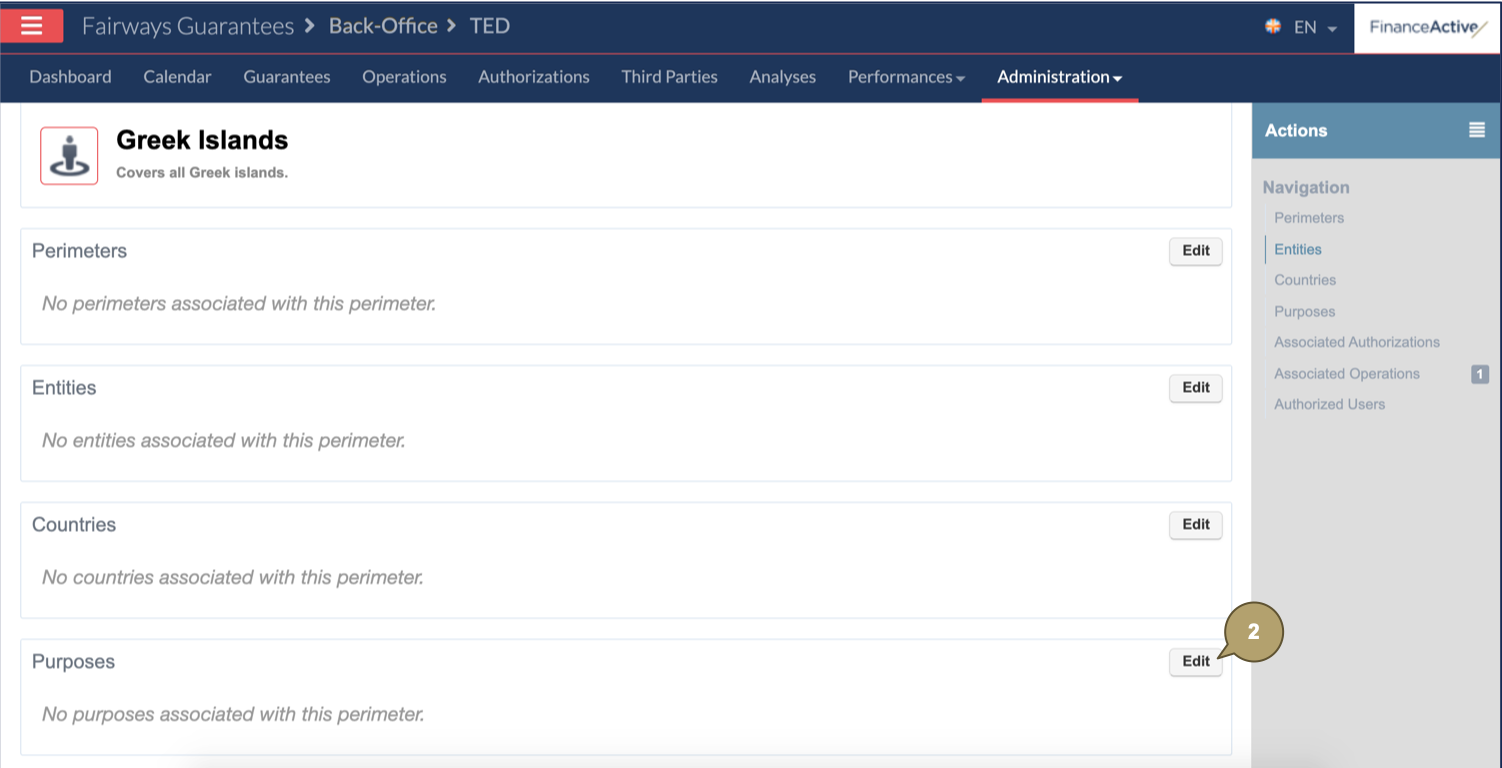Click the Greek Islands perimeter icon
Viewport: 1502px width, 768px height.
[x=69, y=156]
